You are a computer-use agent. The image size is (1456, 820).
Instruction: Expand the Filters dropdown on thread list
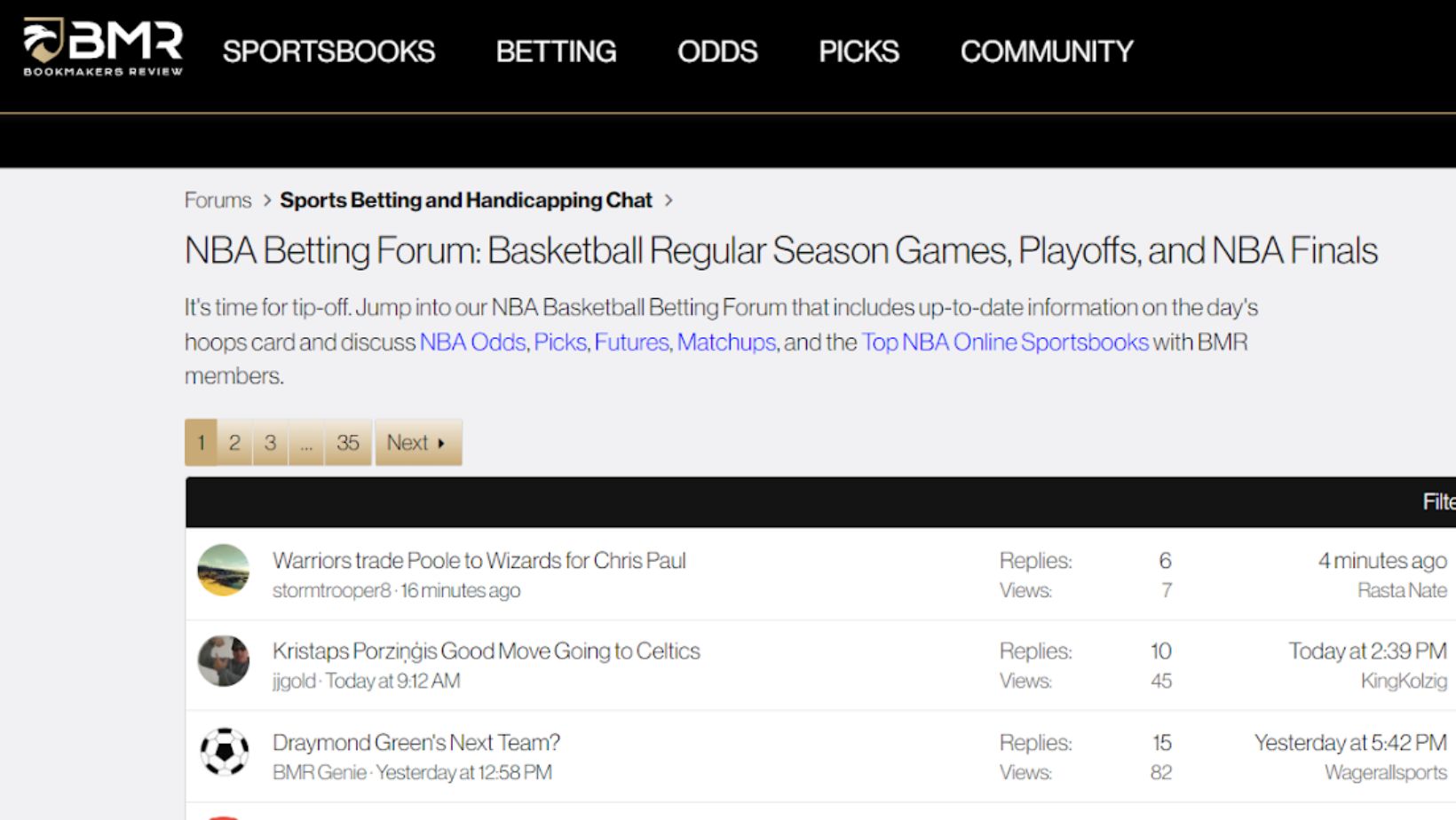(x=1438, y=502)
